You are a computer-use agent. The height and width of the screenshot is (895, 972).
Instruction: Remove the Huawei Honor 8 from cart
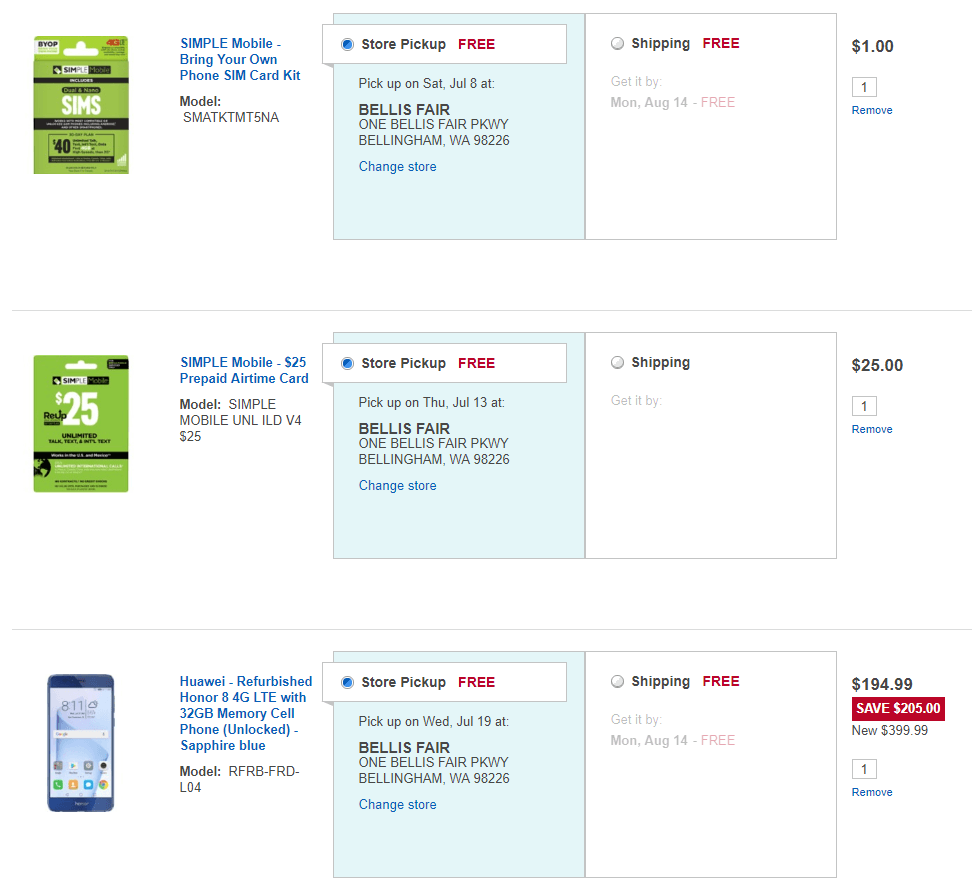click(x=872, y=792)
